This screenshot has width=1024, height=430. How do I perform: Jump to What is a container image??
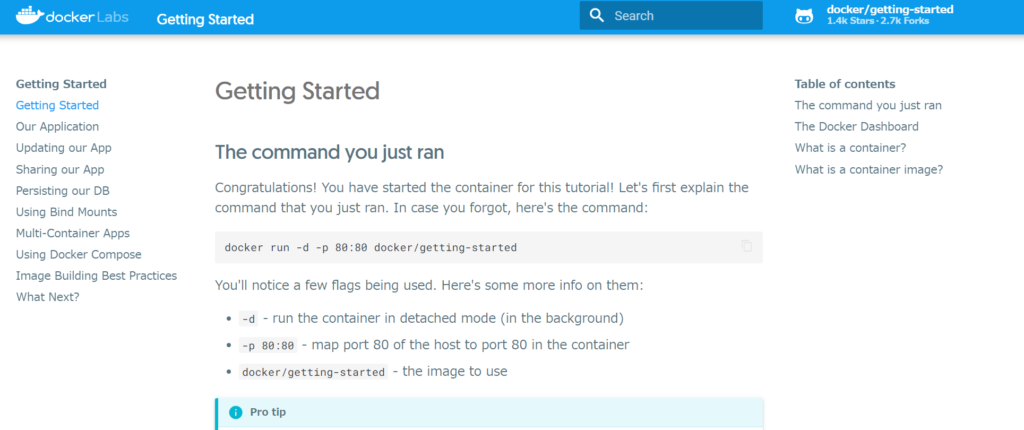pos(869,169)
